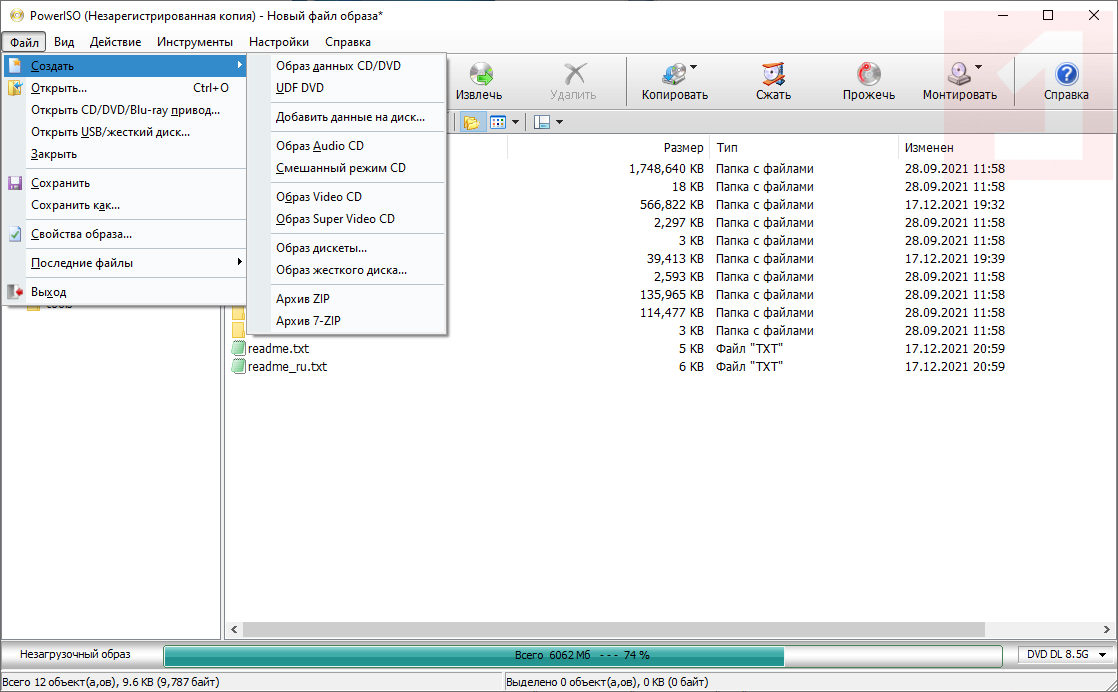Click the right arrow of horizontal scrollbar
The width and height of the screenshot is (1118, 692).
1107,629
